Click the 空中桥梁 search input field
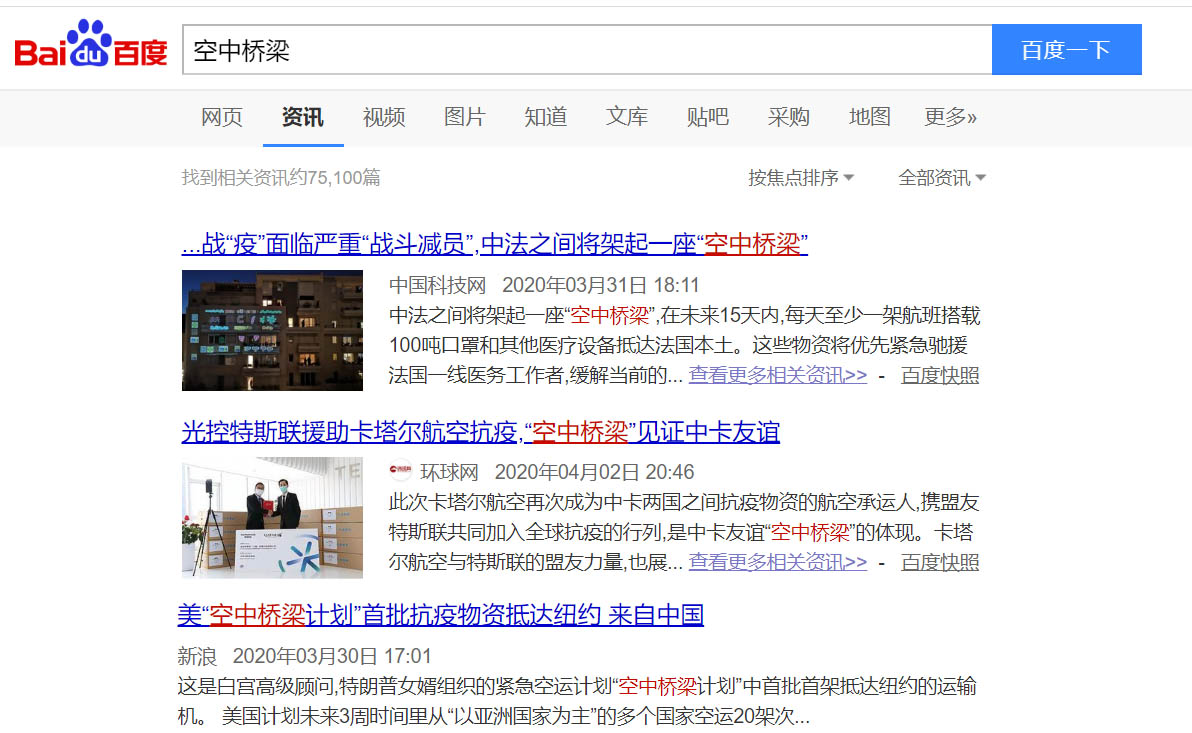 pyautogui.click(x=587, y=49)
